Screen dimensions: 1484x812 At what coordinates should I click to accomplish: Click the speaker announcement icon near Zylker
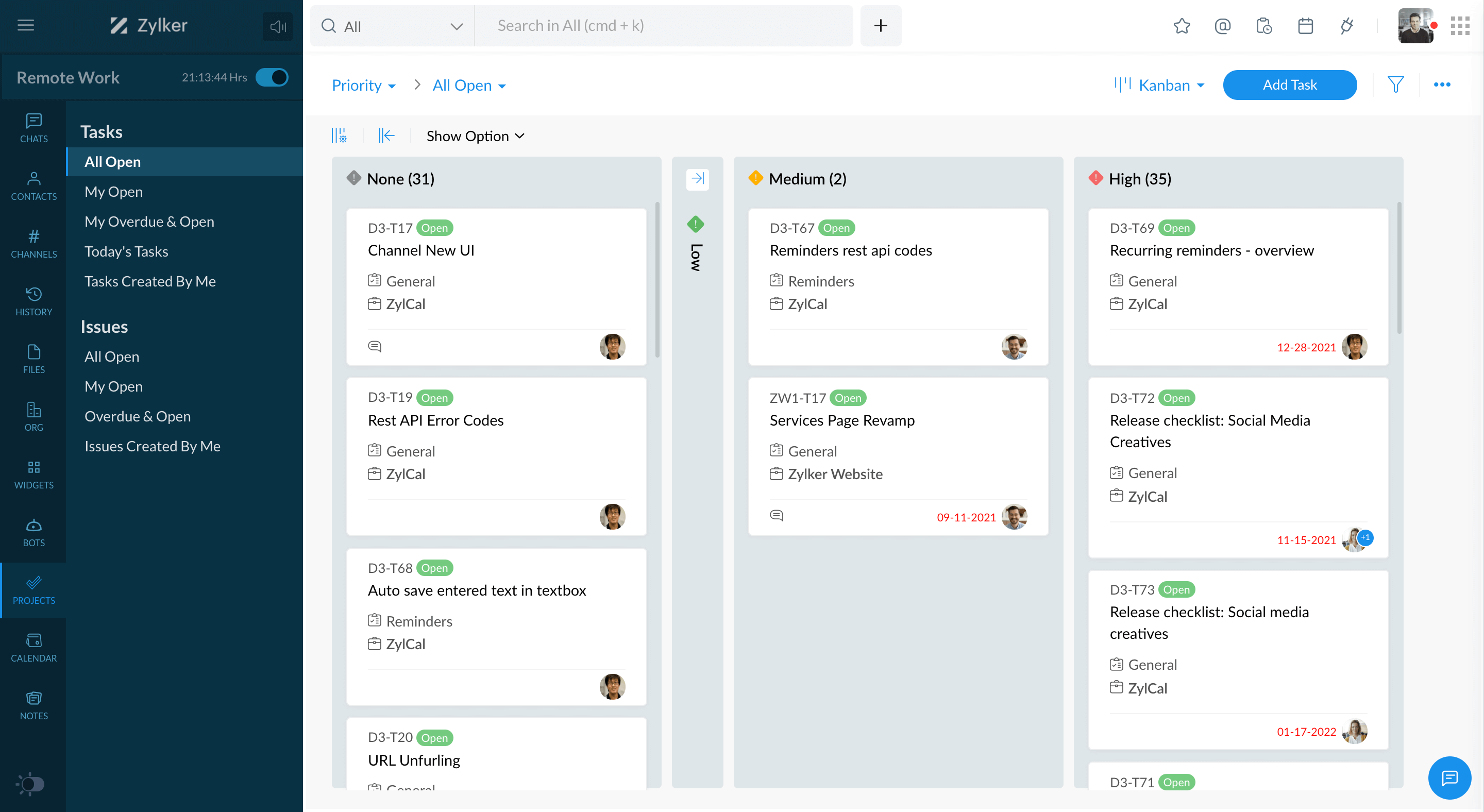(x=278, y=26)
